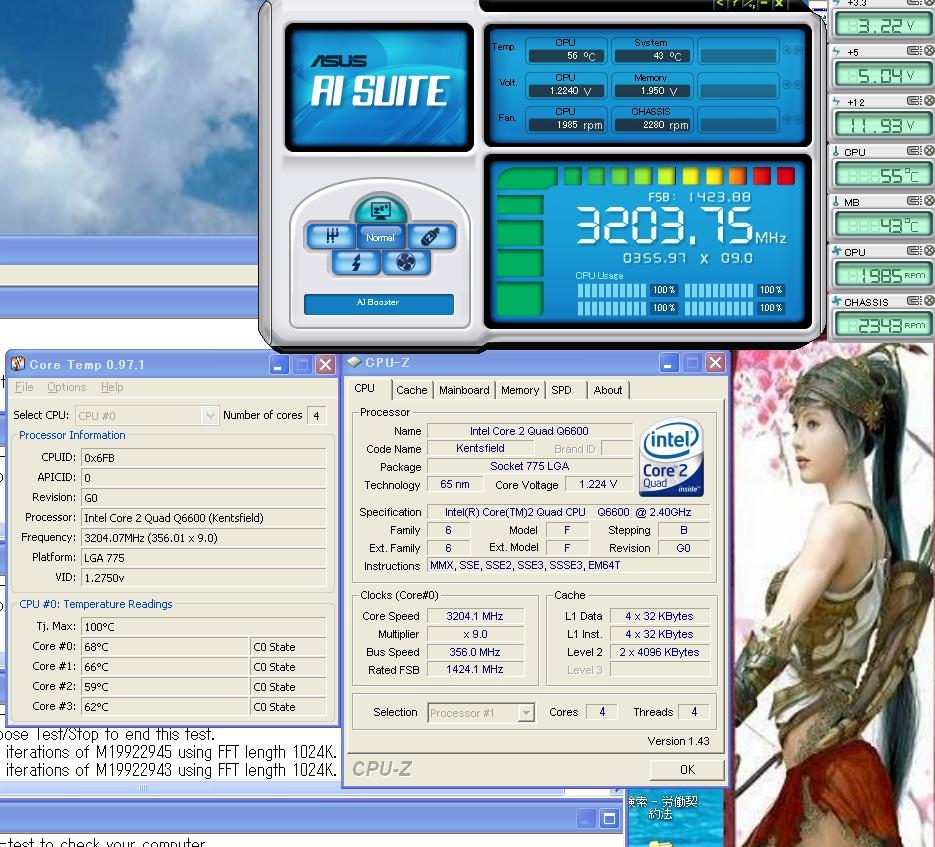This screenshot has height=847, width=935.
Task: Click the Core Voltage value field
Action: point(598,485)
